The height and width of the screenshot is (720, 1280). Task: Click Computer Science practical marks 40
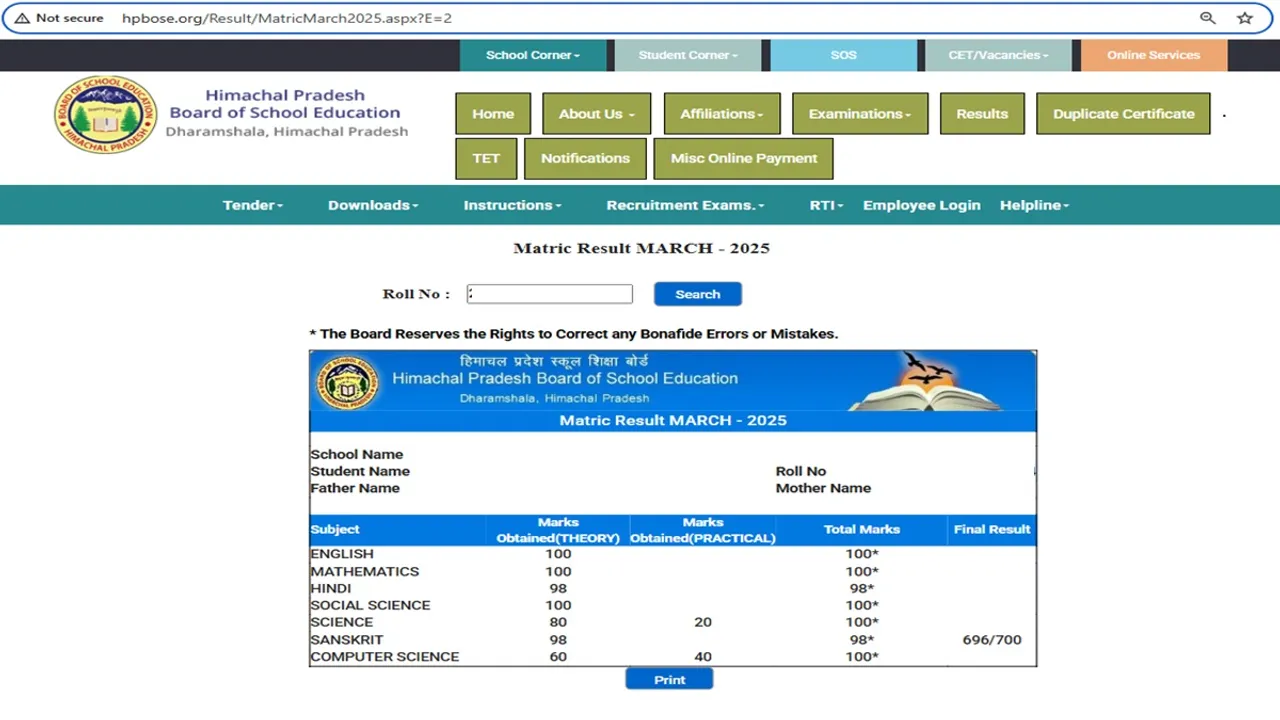tap(703, 656)
